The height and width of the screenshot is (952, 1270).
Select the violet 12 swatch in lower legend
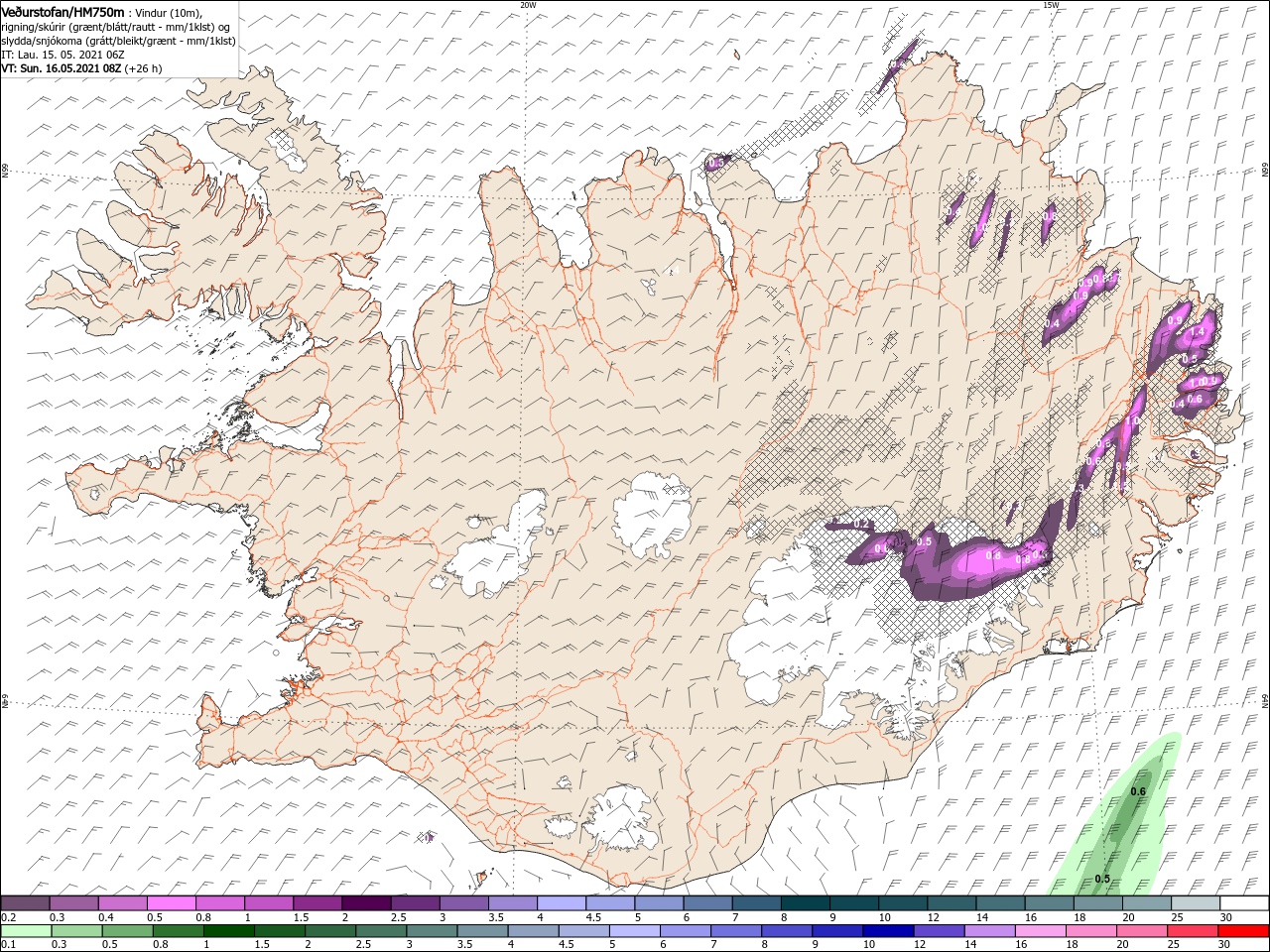pyautogui.click(x=939, y=931)
